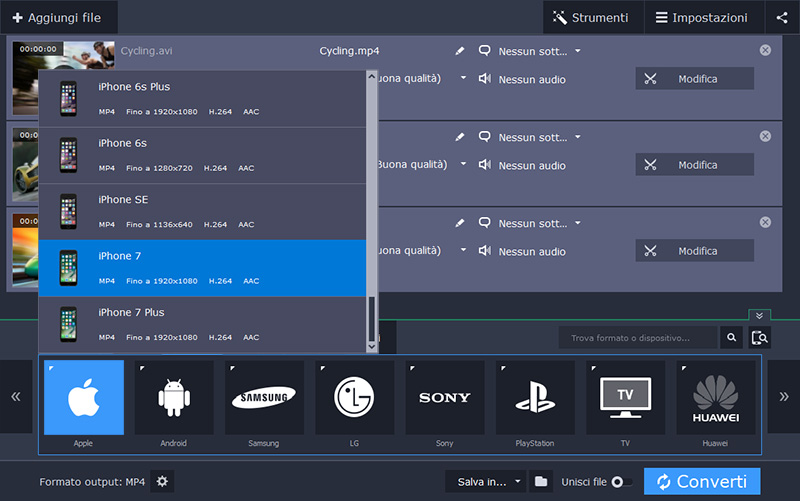Select the PlayStation device category
The width and height of the screenshot is (800, 501).
(535, 398)
